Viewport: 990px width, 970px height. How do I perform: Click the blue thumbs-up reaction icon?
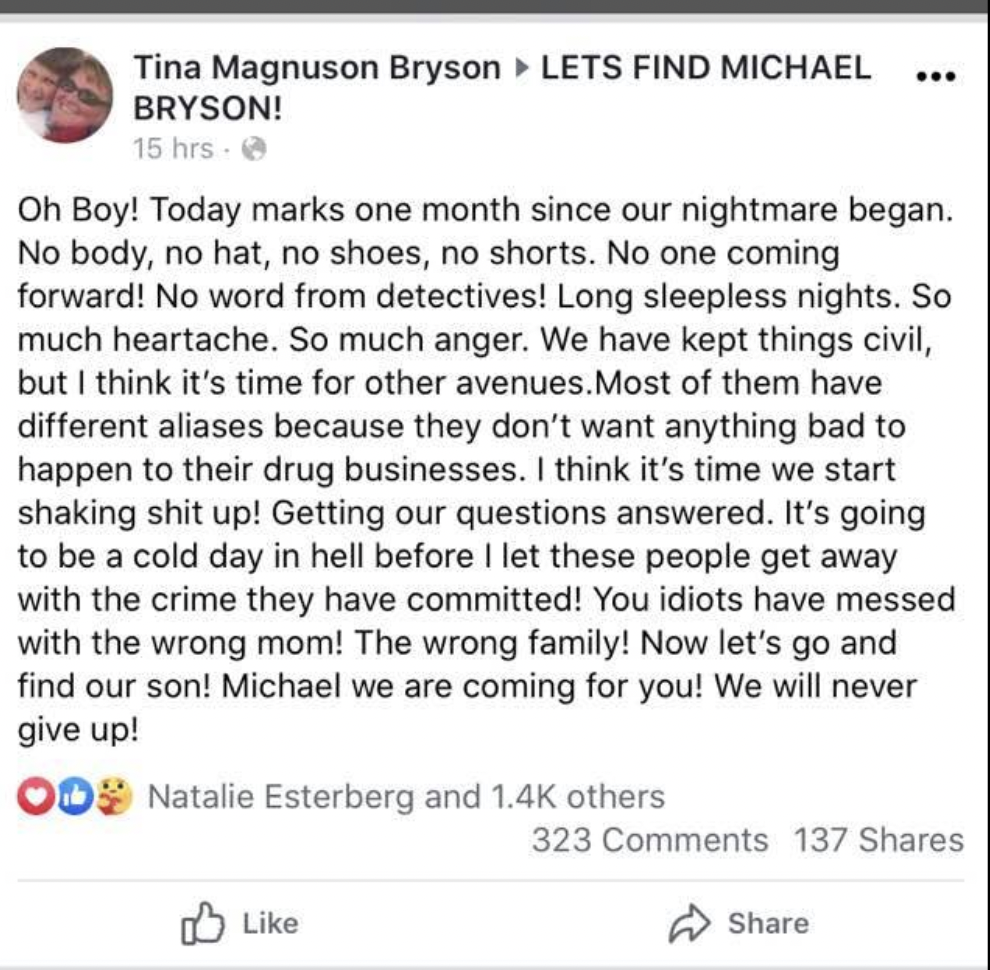(x=76, y=797)
